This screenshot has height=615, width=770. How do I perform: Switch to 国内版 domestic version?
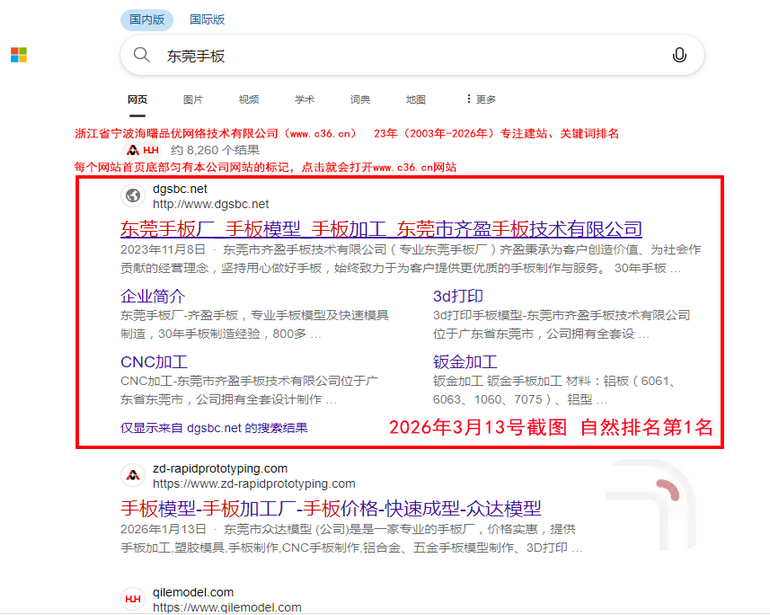pyautogui.click(x=145, y=19)
